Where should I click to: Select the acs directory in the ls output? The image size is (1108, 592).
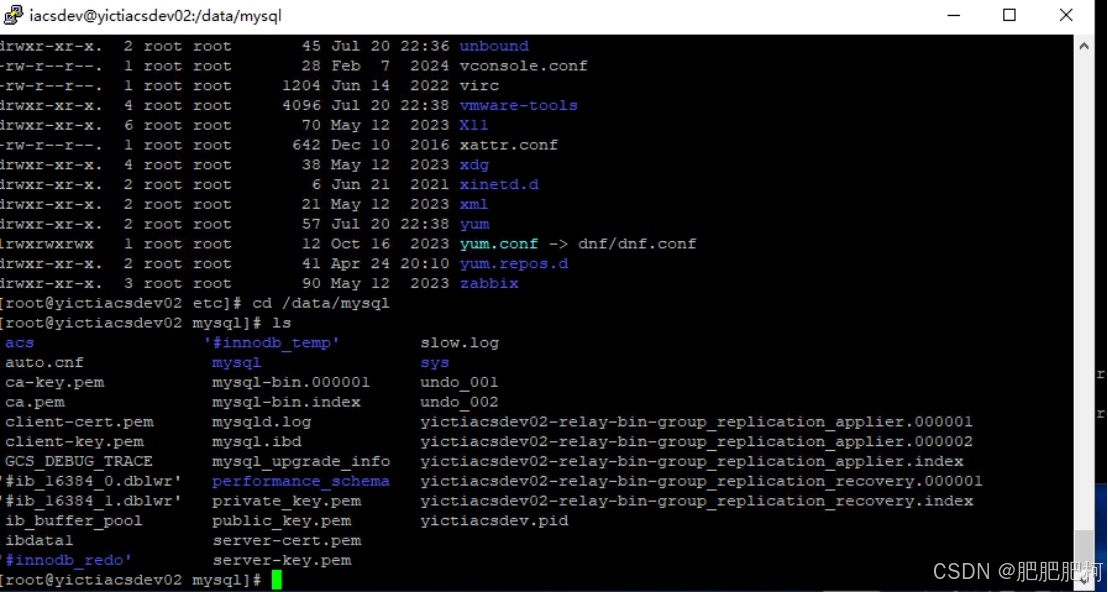tap(19, 342)
